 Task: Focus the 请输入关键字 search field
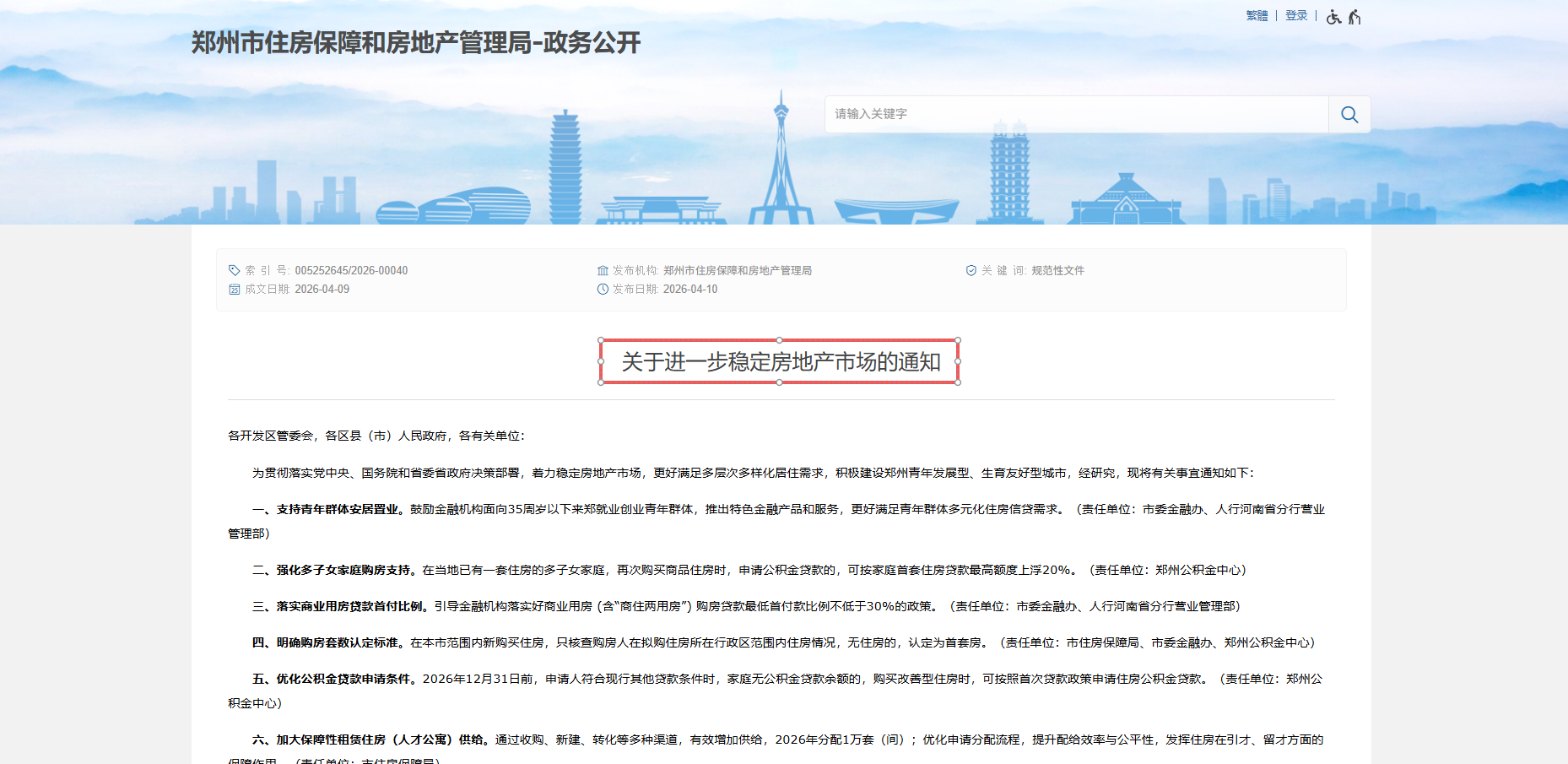1076,115
